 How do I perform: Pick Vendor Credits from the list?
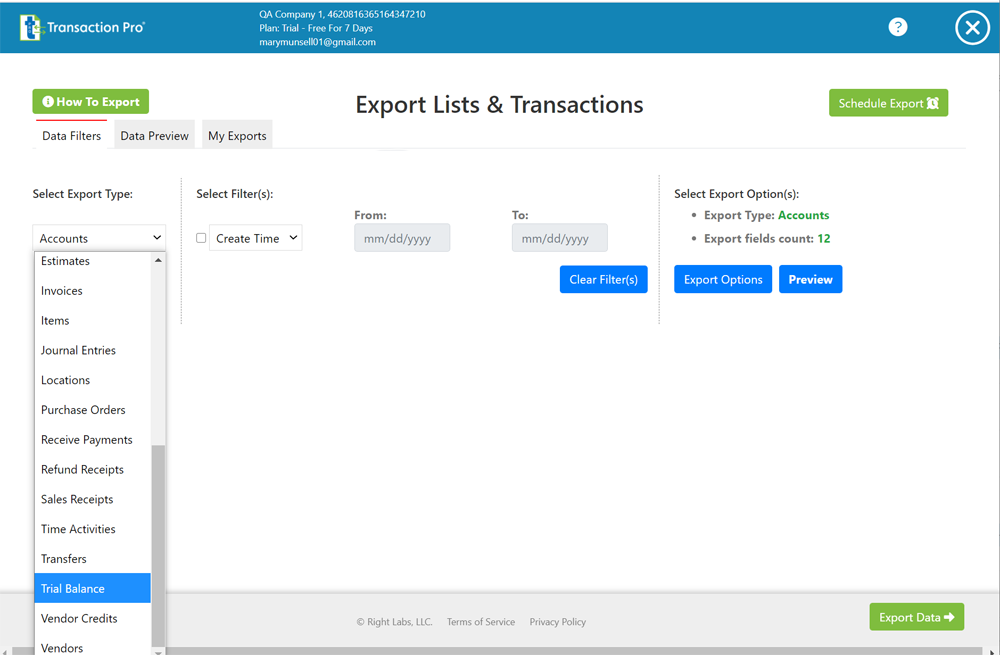pyautogui.click(x=92, y=619)
